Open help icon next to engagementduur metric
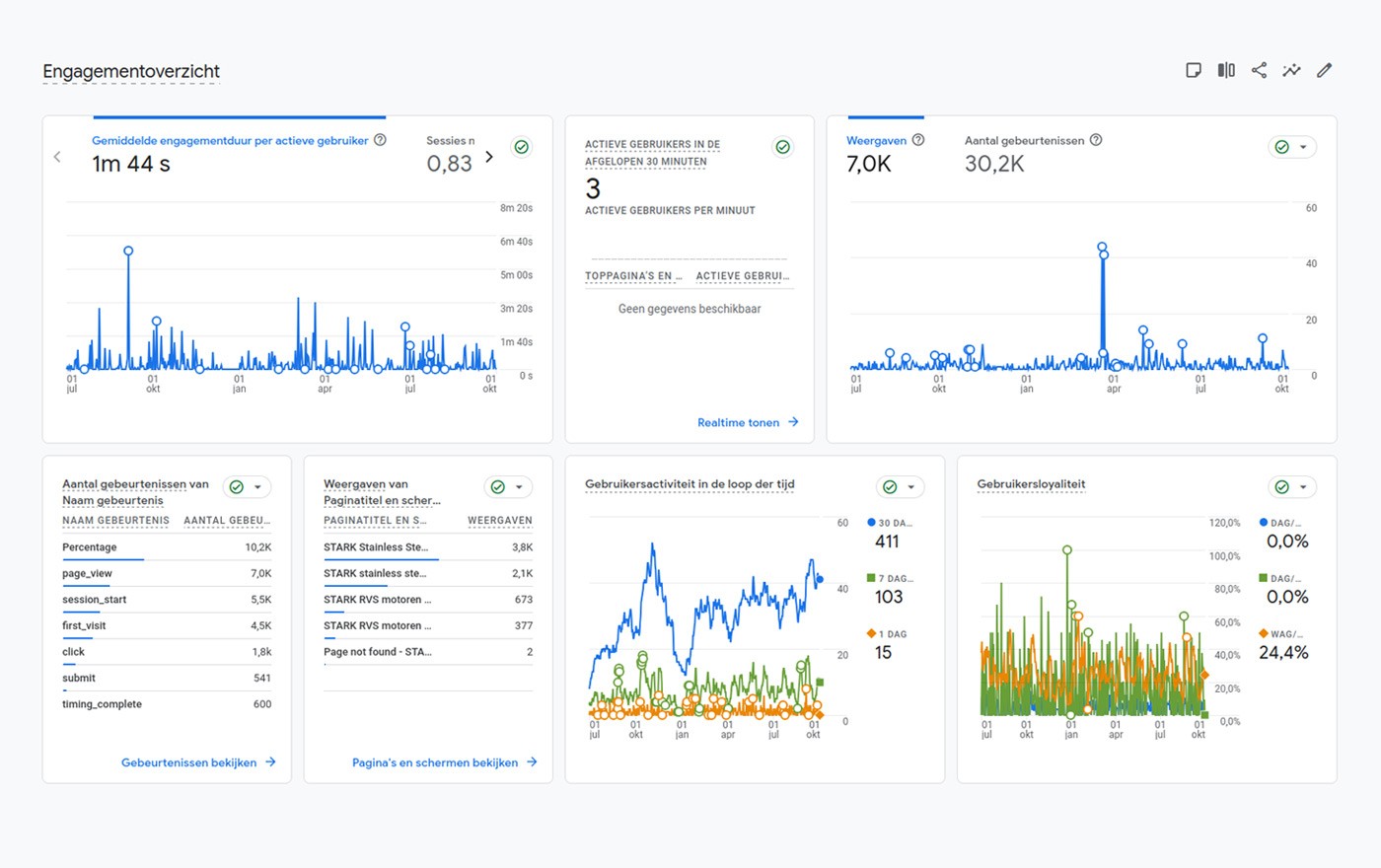 pos(380,140)
